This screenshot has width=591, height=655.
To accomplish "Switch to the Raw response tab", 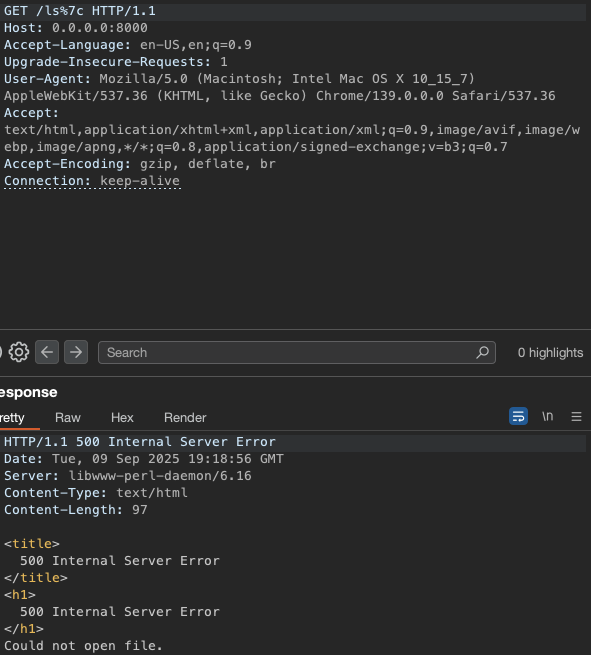I will 68,417.
